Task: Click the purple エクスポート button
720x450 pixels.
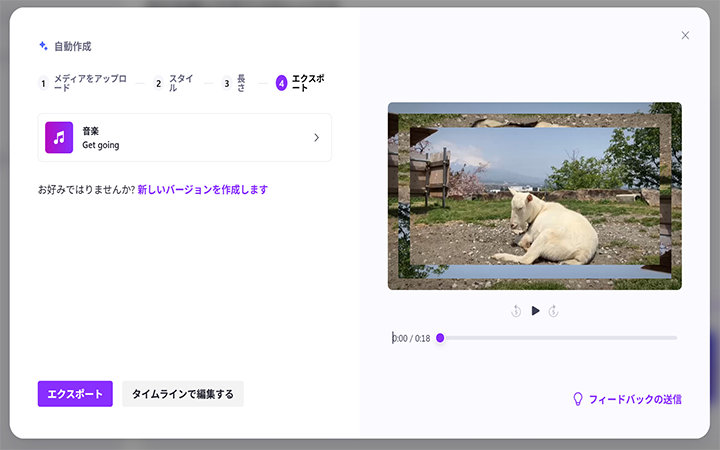Action: (75, 394)
